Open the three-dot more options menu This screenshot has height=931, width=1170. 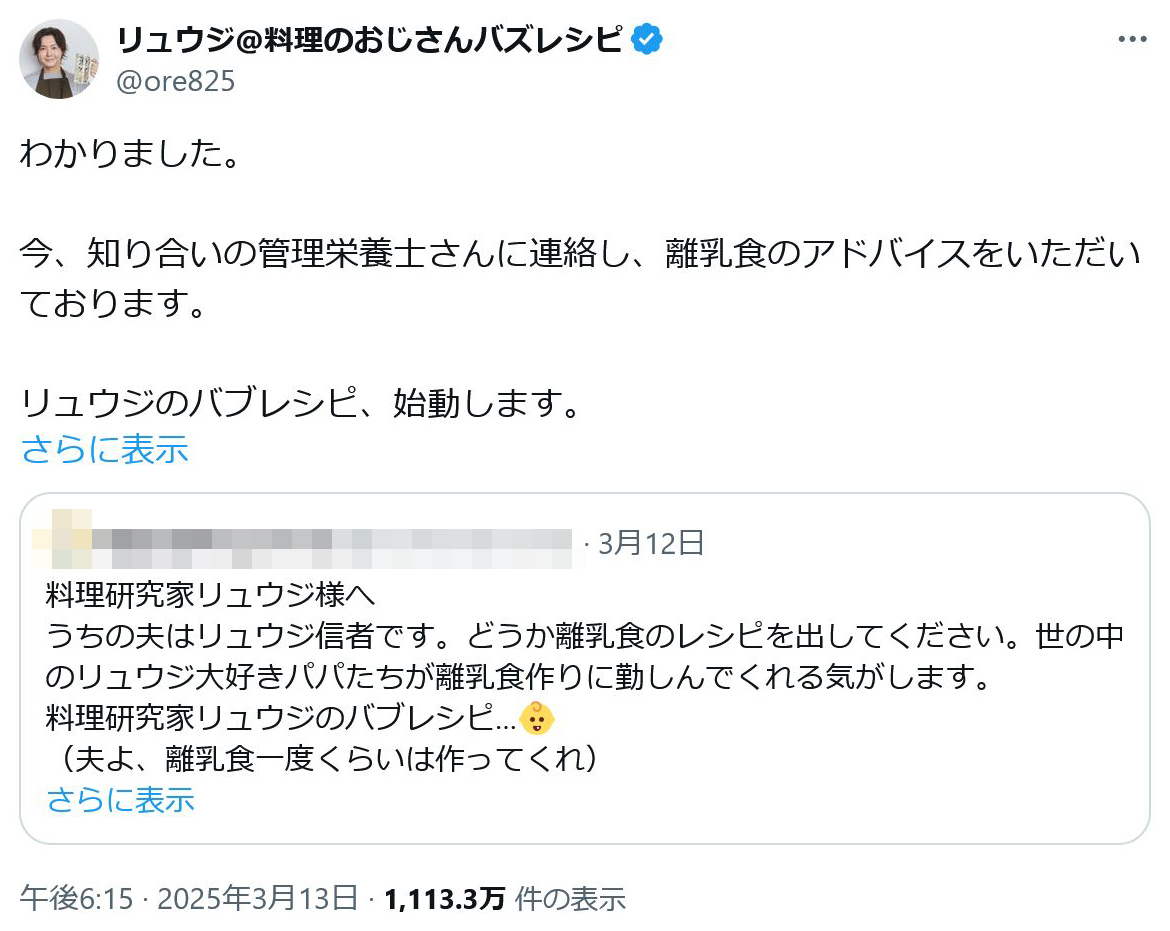click(x=1132, y=40)
